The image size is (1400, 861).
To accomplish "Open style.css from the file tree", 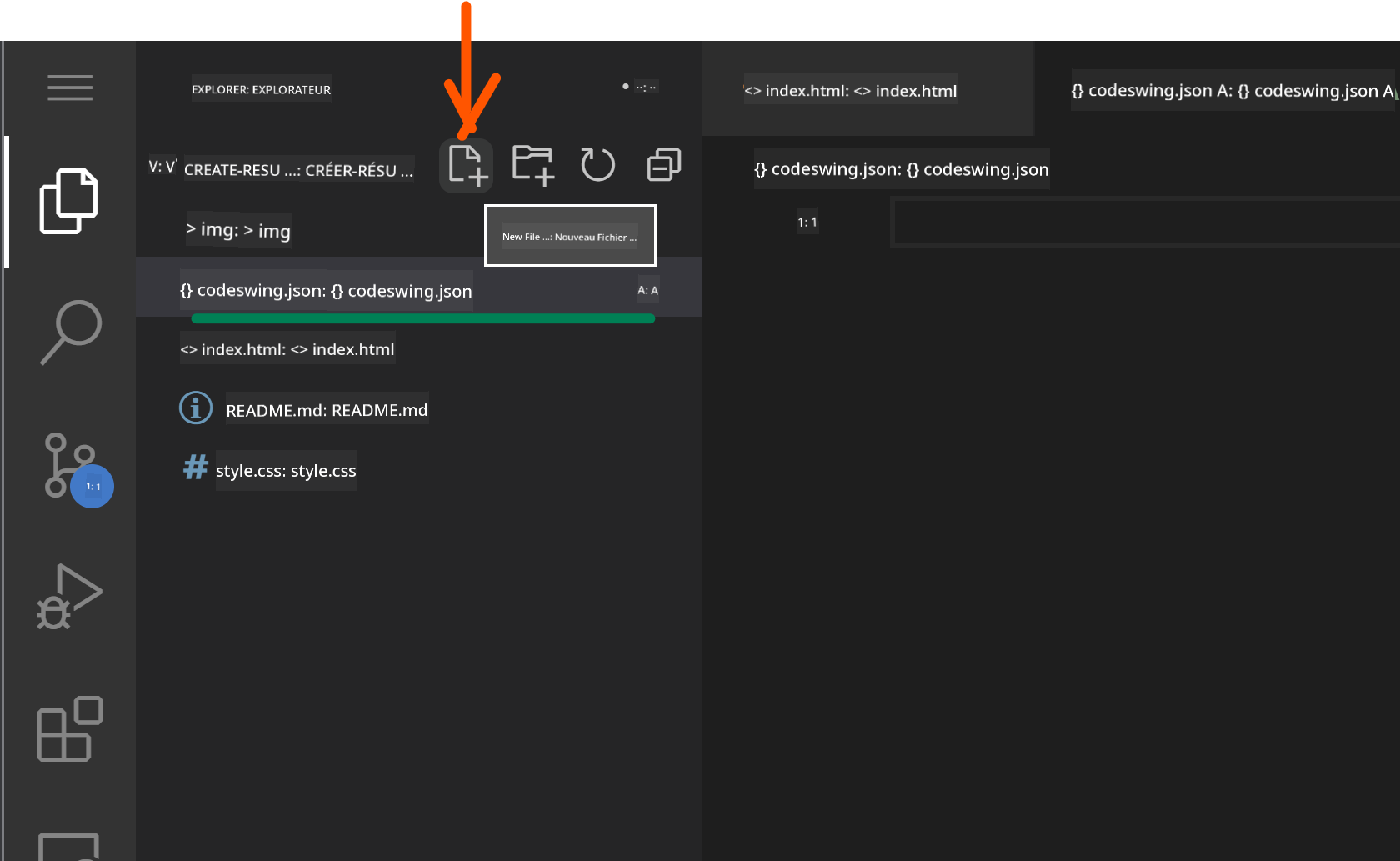I will (285, 471).
